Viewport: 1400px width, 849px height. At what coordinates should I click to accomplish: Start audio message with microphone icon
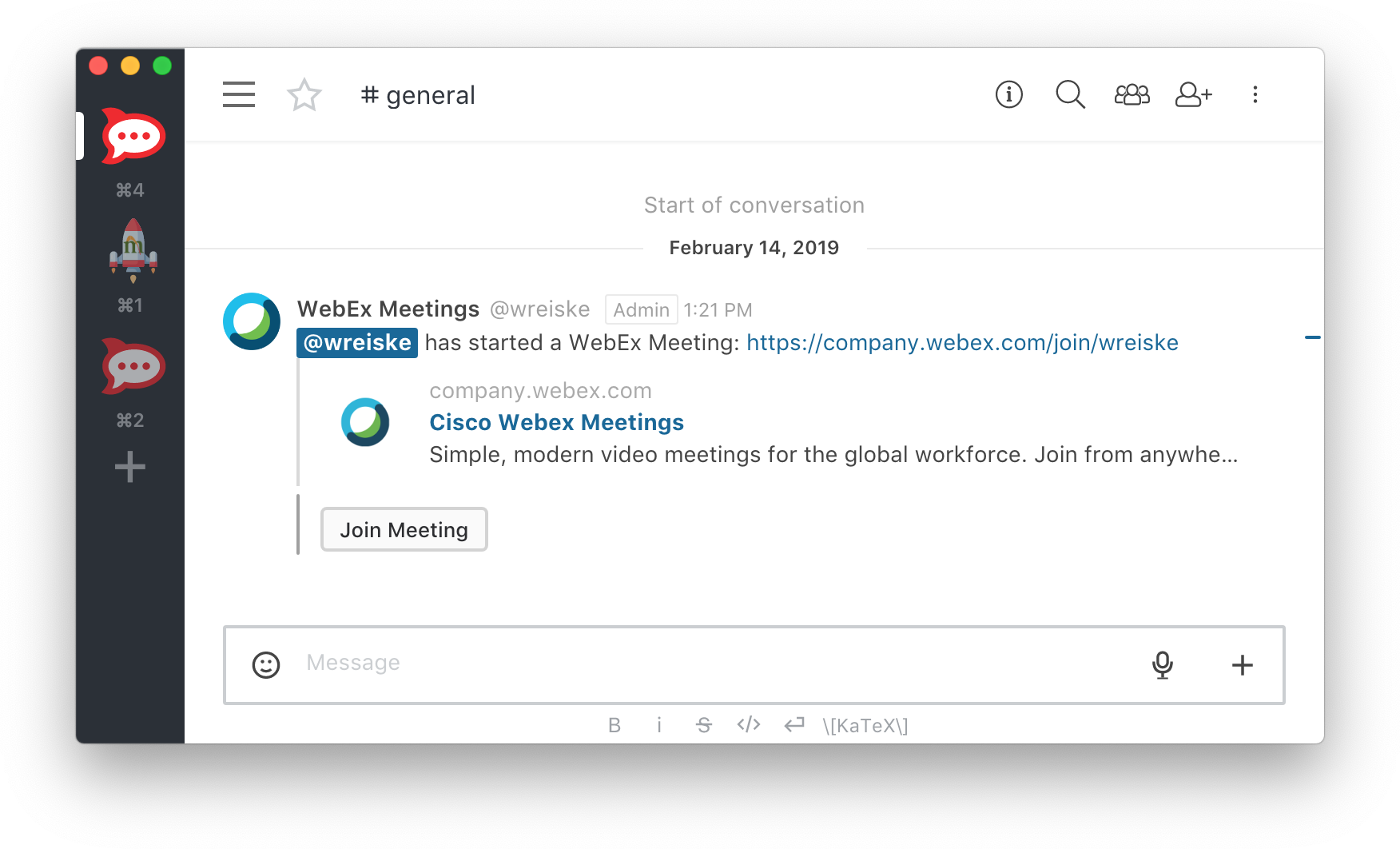(1162, 664)
